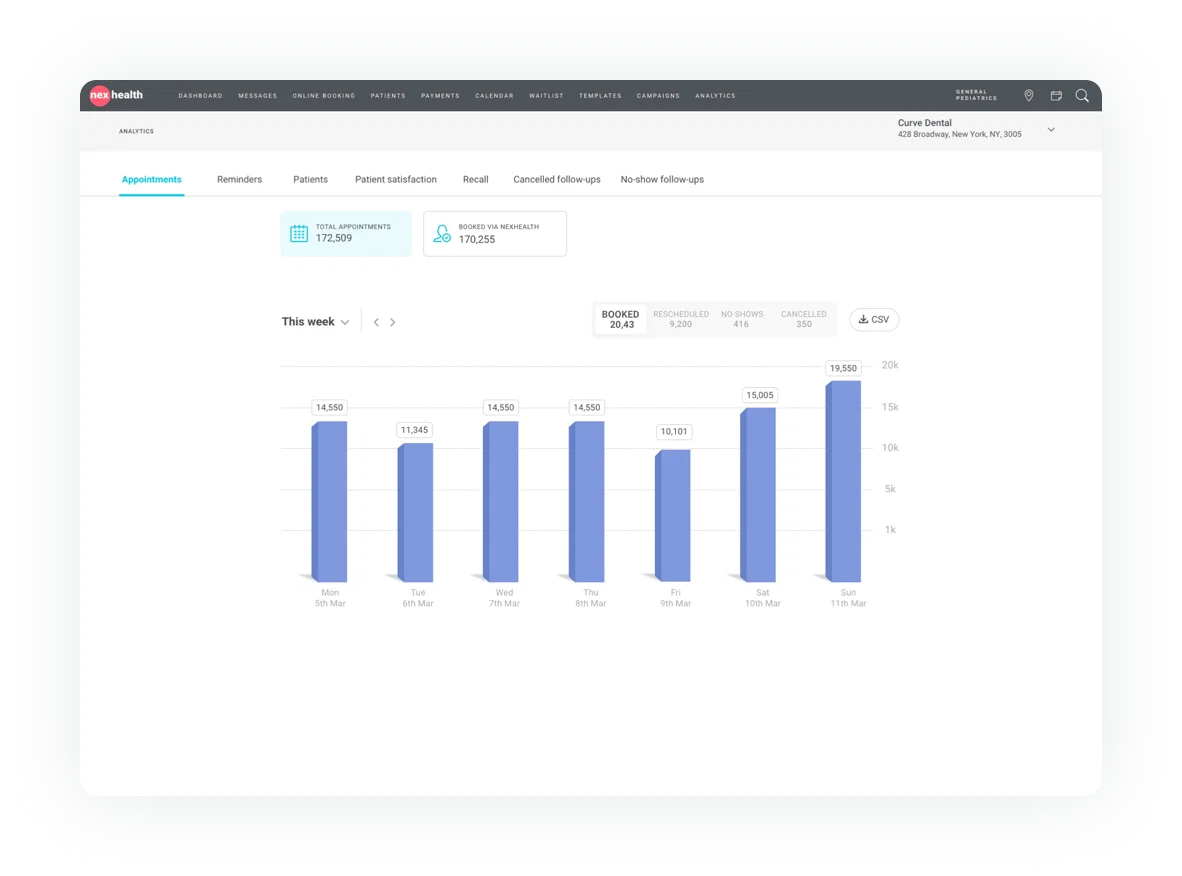Select the Booked via NexHealth card
Viewport: 1182px width, 876px height.
(495, 233)
